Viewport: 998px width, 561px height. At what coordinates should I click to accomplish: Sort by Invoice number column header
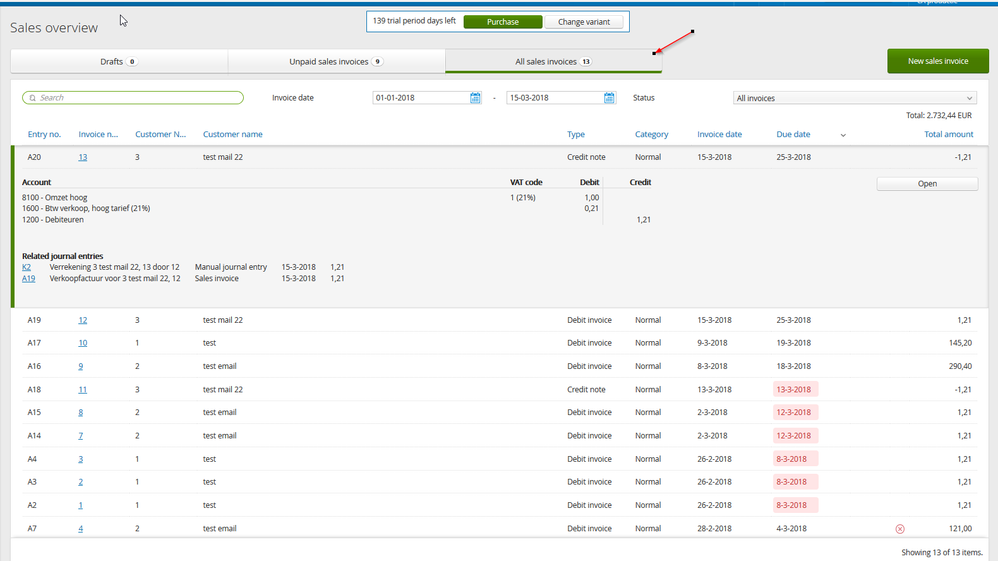[98, 134]
